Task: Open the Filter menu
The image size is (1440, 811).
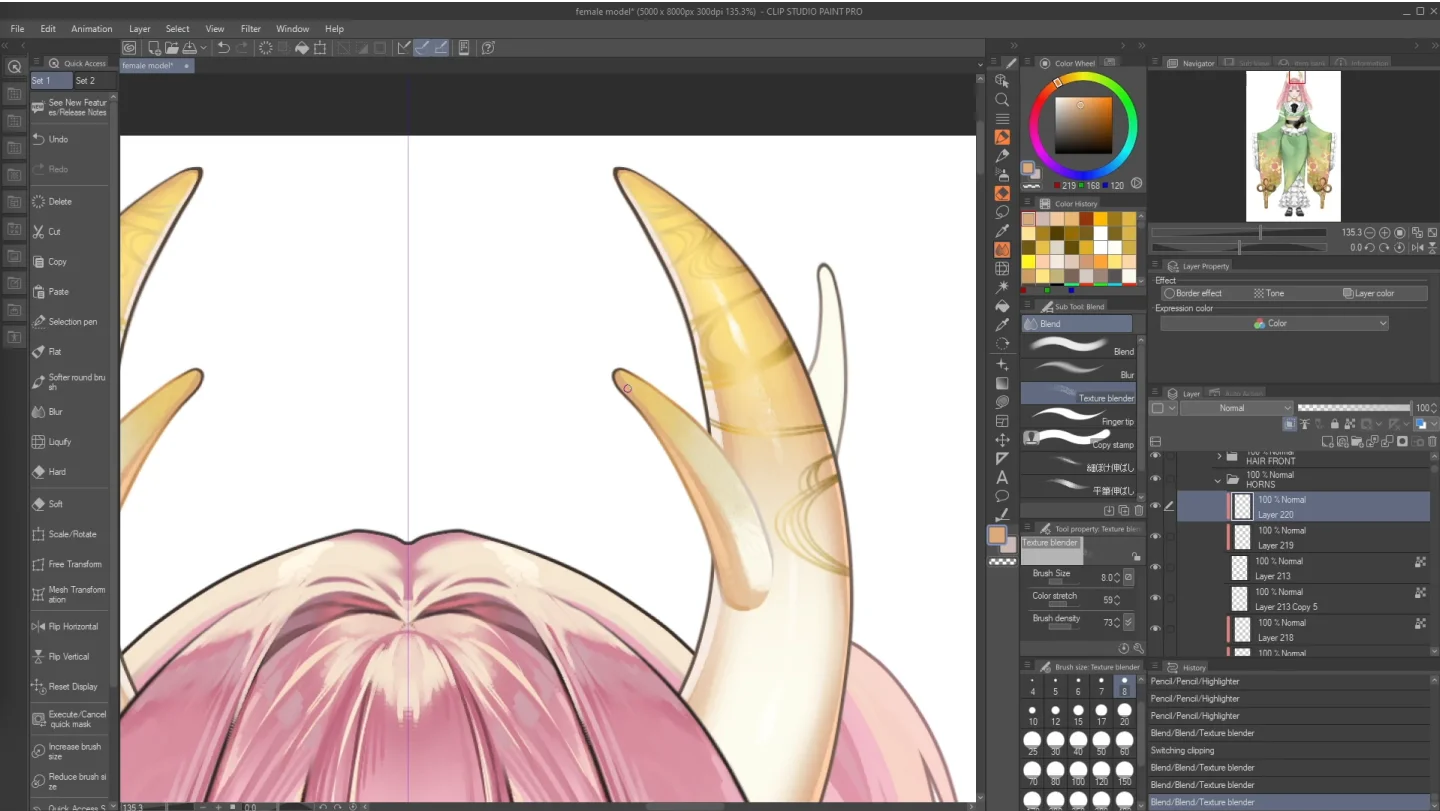Action: pyautogui.click(x=251, y=29)
